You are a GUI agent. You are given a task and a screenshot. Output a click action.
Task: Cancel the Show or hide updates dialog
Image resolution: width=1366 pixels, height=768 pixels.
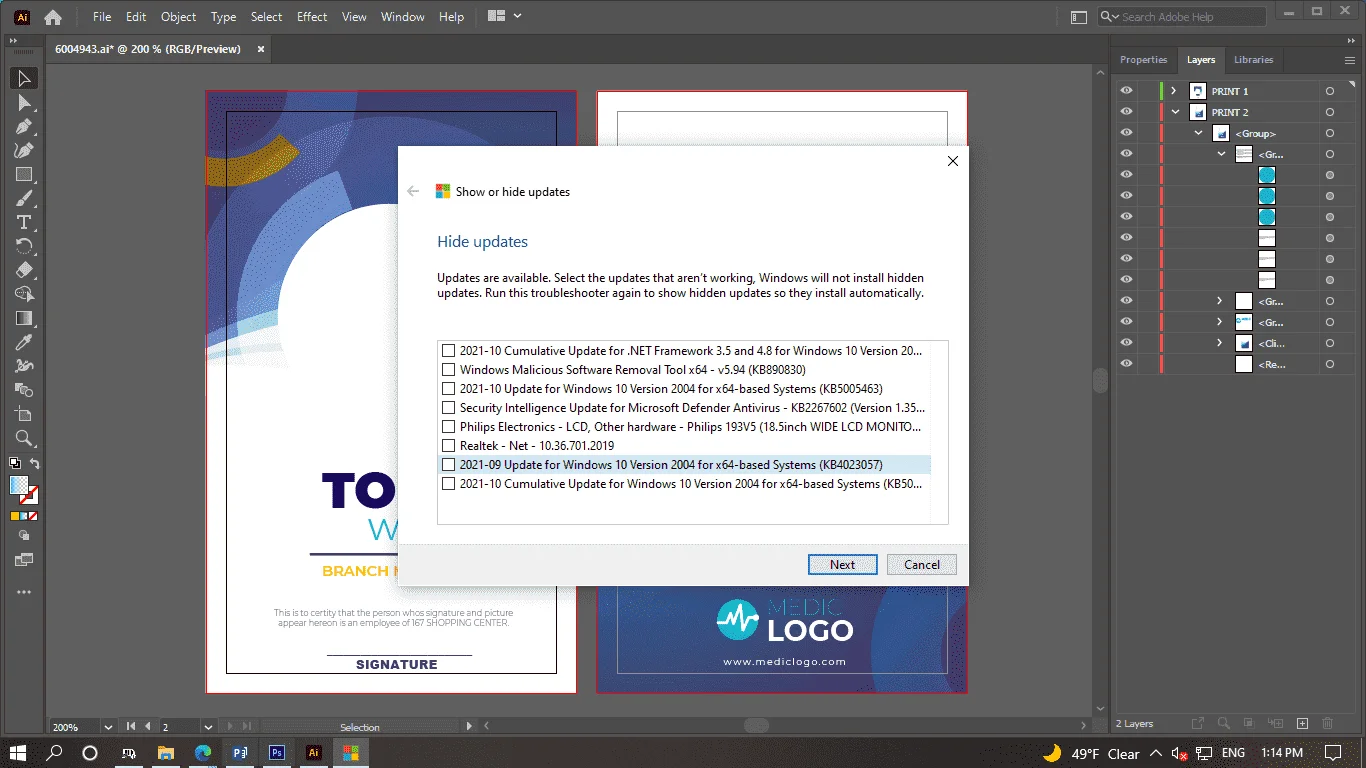tap(922, 565)
